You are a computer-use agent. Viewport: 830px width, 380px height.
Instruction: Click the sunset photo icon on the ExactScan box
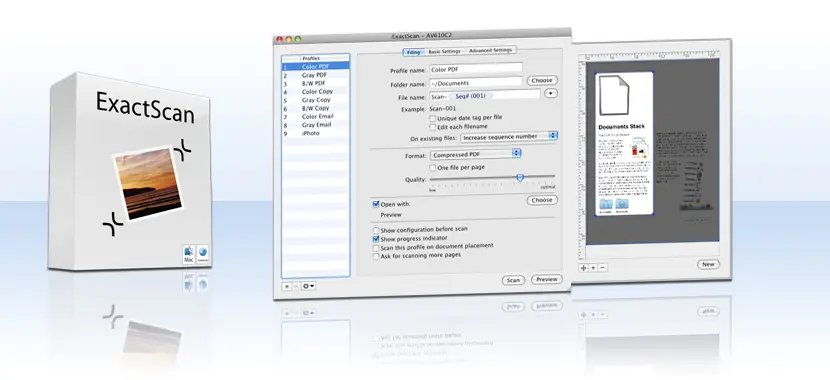149,183
